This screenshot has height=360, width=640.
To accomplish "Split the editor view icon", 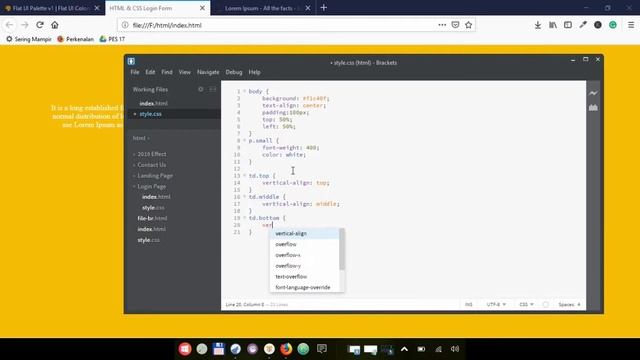I will tap(212, 89).
